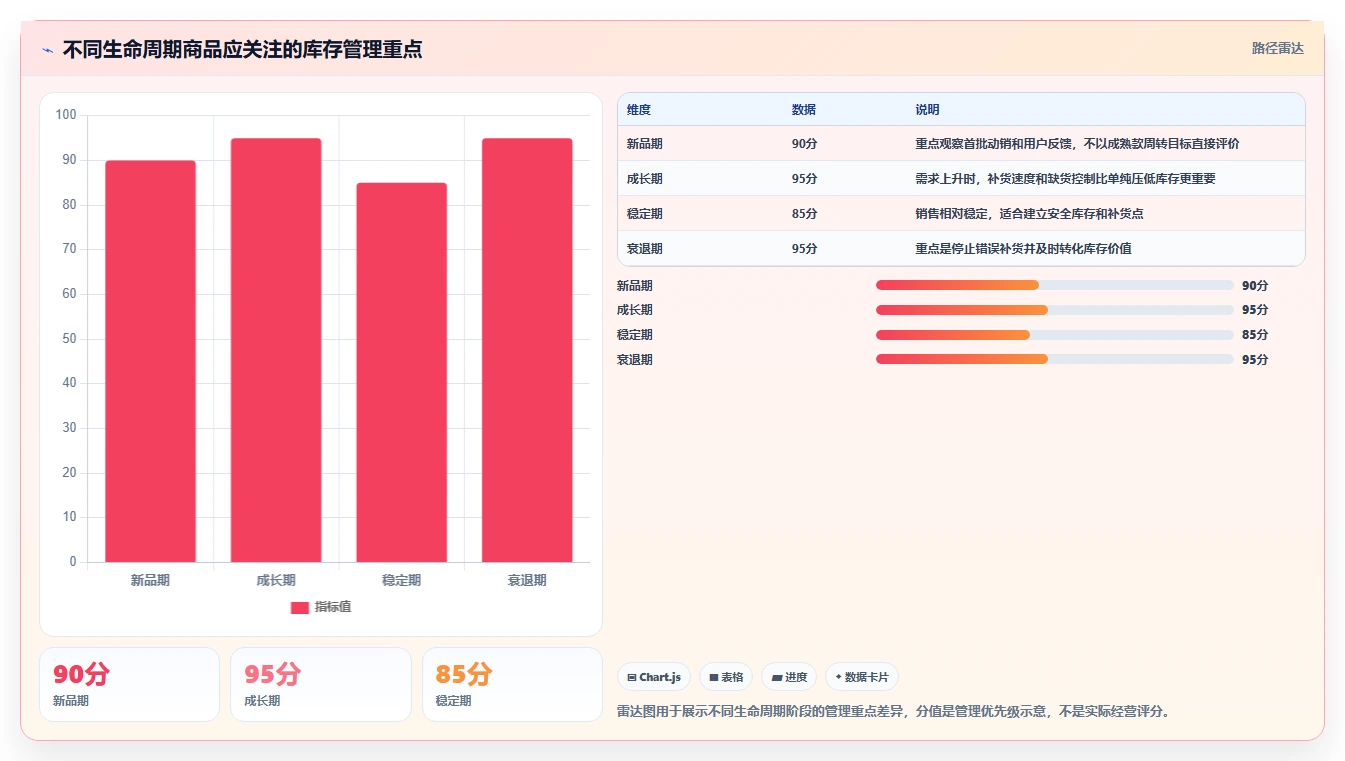This screenshot has width=1345, height=761.
Task: Click the 稳定期 bar in chart
Action: point(401,372)
